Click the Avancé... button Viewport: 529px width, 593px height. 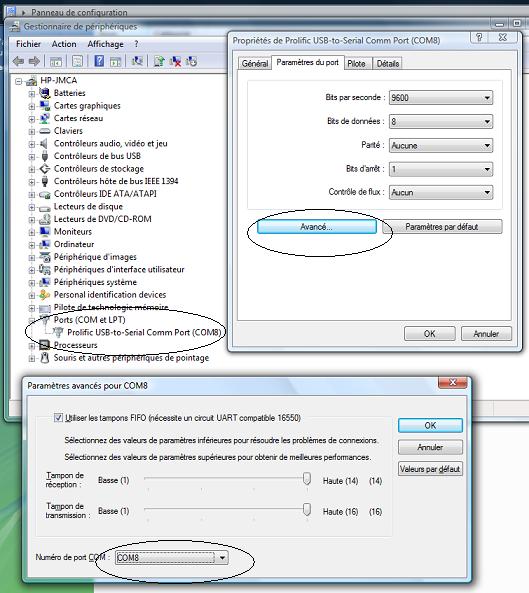coord(316,227)
